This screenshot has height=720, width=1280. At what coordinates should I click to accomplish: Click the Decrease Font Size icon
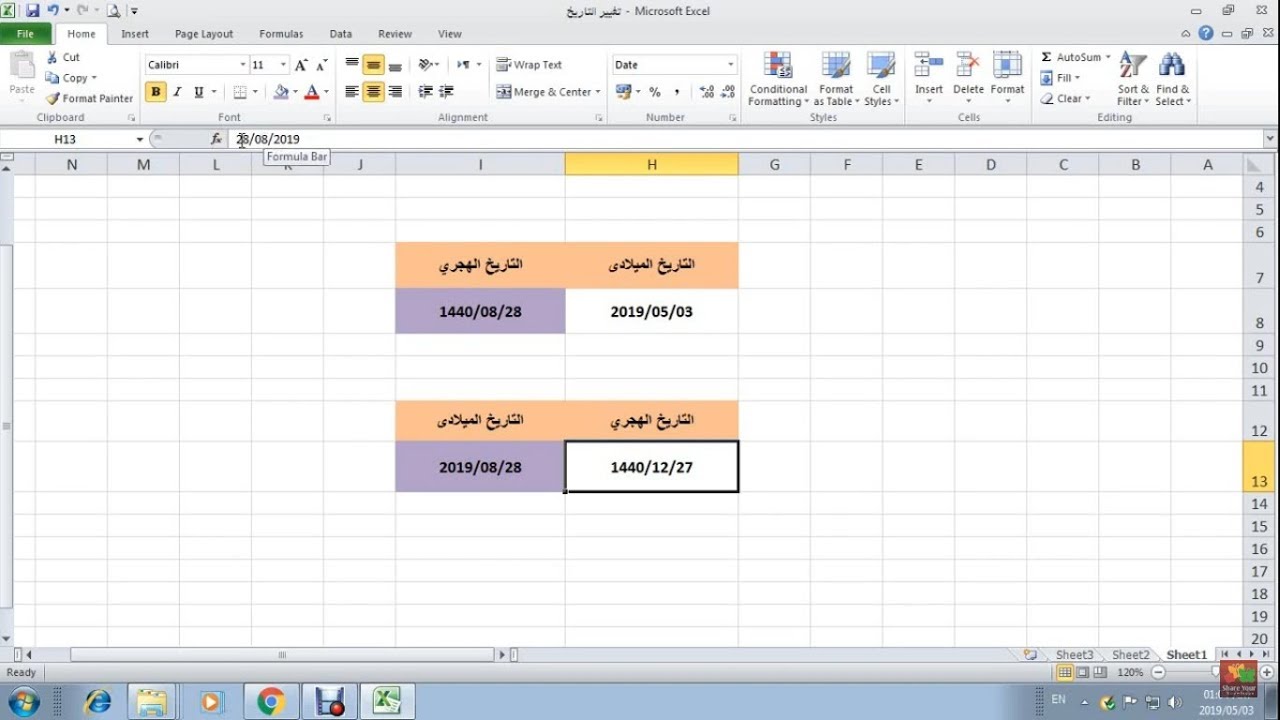[x=321, y=65]
